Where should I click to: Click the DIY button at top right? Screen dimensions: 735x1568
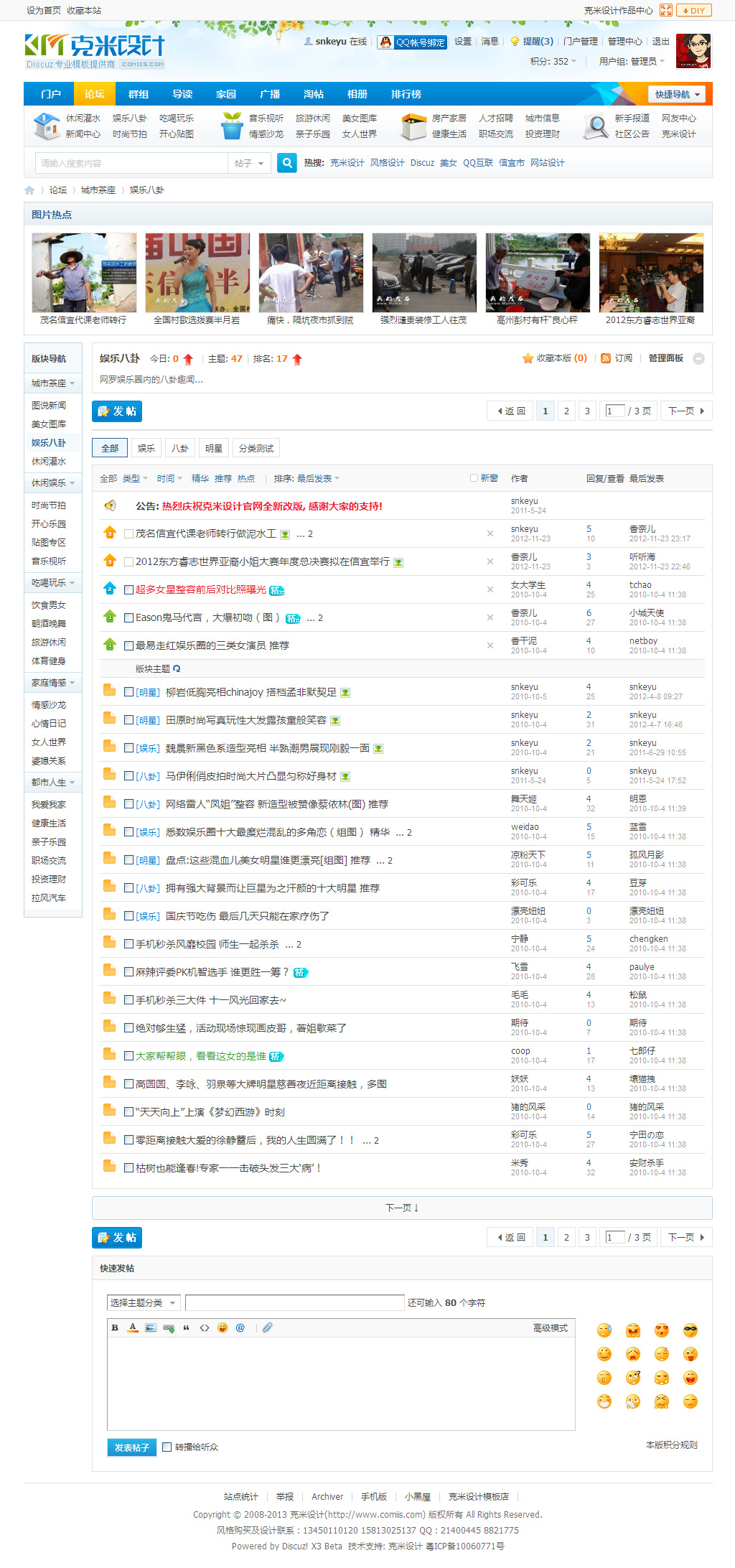(x=694, y=11)
